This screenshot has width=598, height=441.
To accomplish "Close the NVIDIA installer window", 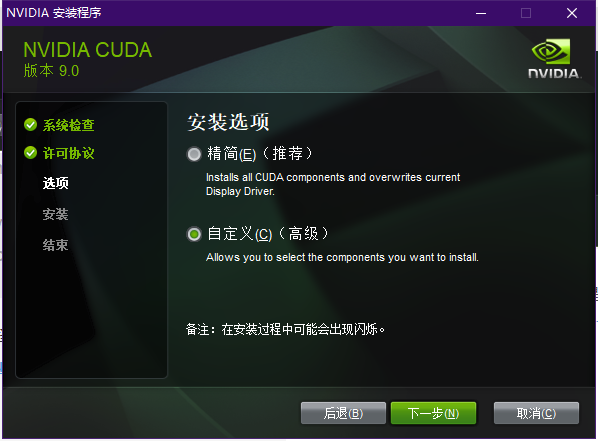I will pos(572,13).
